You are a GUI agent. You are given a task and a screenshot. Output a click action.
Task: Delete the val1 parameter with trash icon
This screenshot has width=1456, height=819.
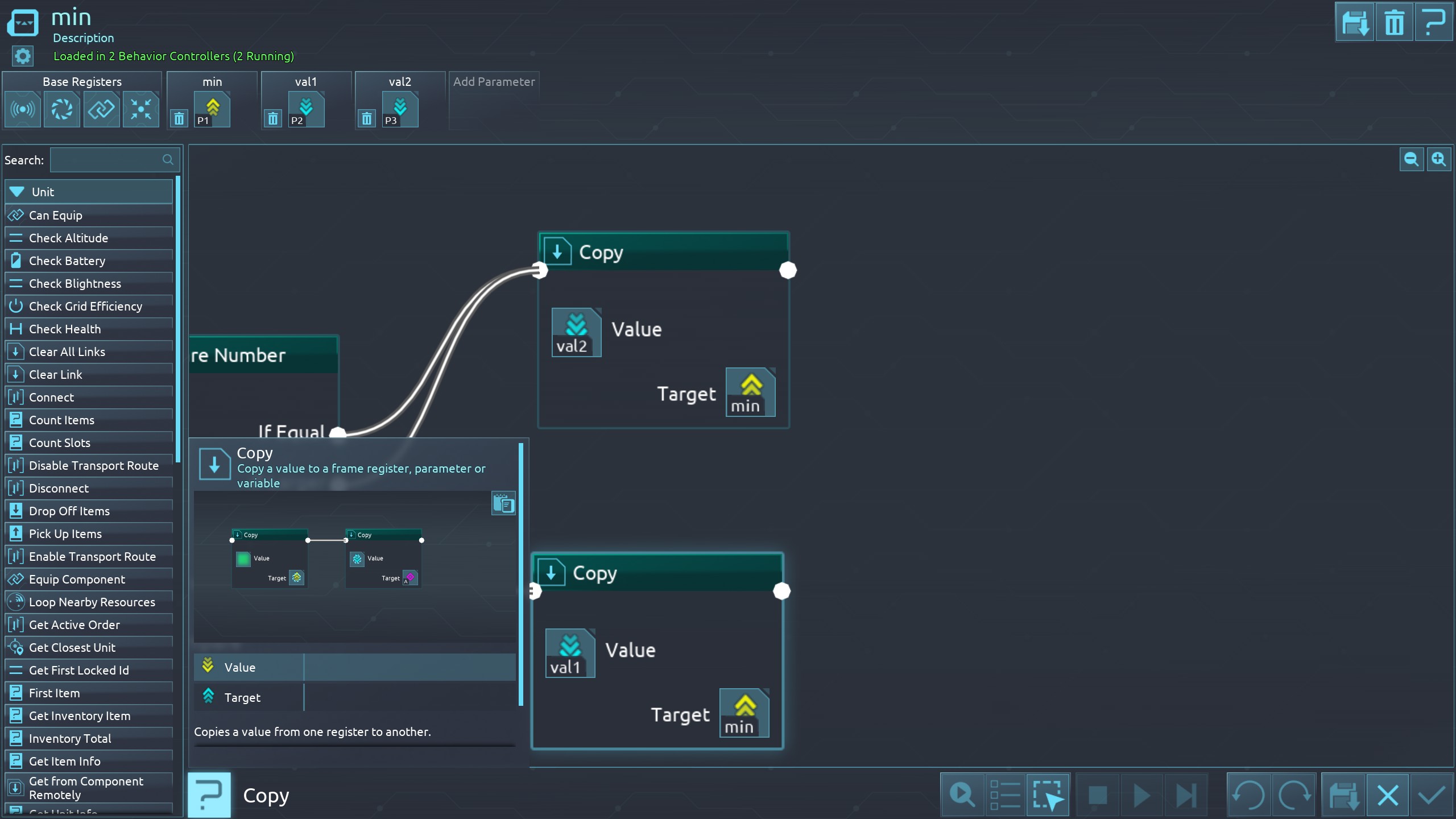[273, 119]
